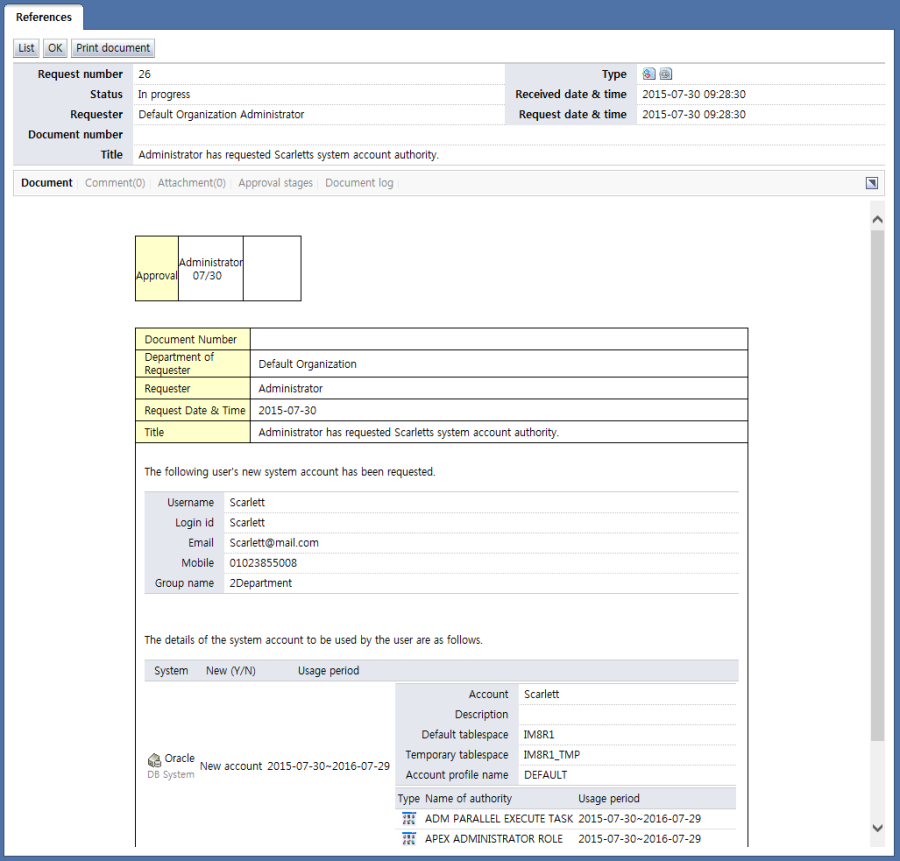Click the Administrator 07/30 approval cell
Screen dimensions: 900x861
pyautogui.click(x=211, y=268)
